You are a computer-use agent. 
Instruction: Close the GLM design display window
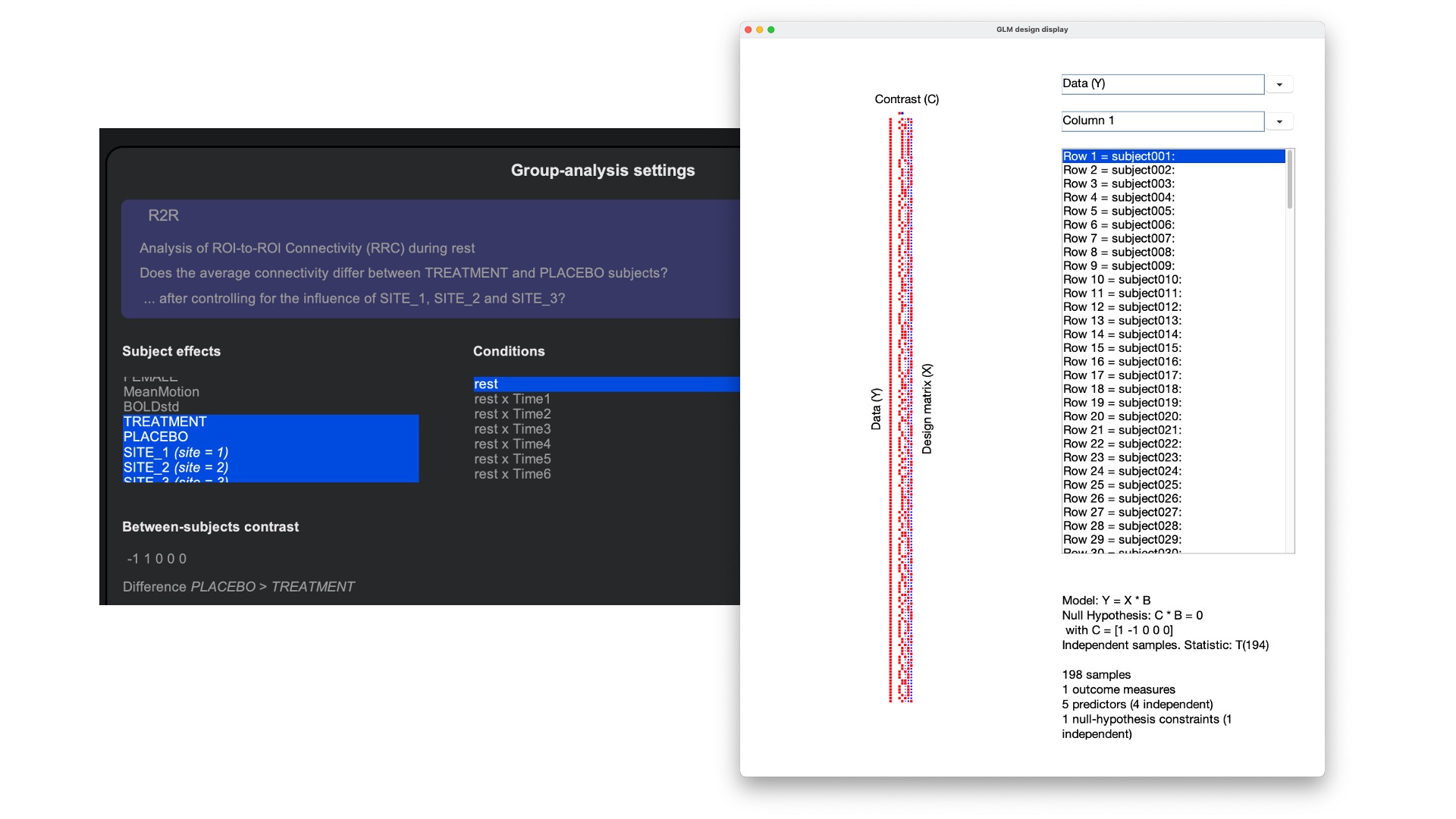point(748,30)
